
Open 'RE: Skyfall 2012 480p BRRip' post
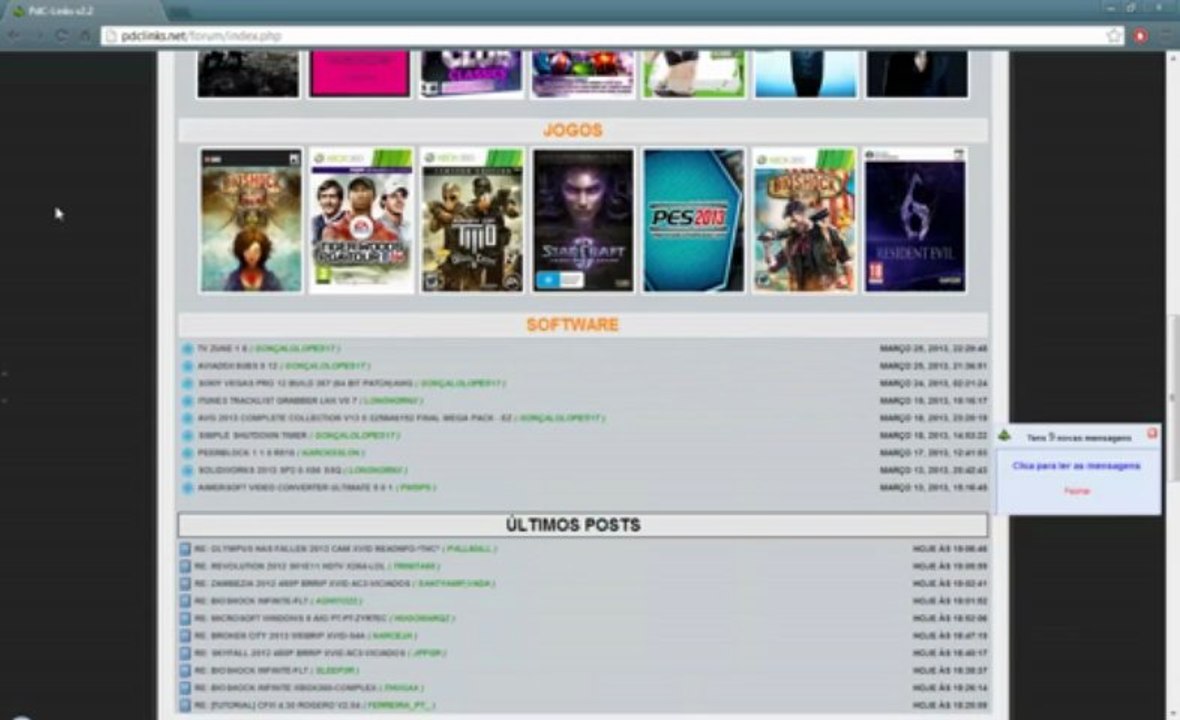click(x=300, y=653)
